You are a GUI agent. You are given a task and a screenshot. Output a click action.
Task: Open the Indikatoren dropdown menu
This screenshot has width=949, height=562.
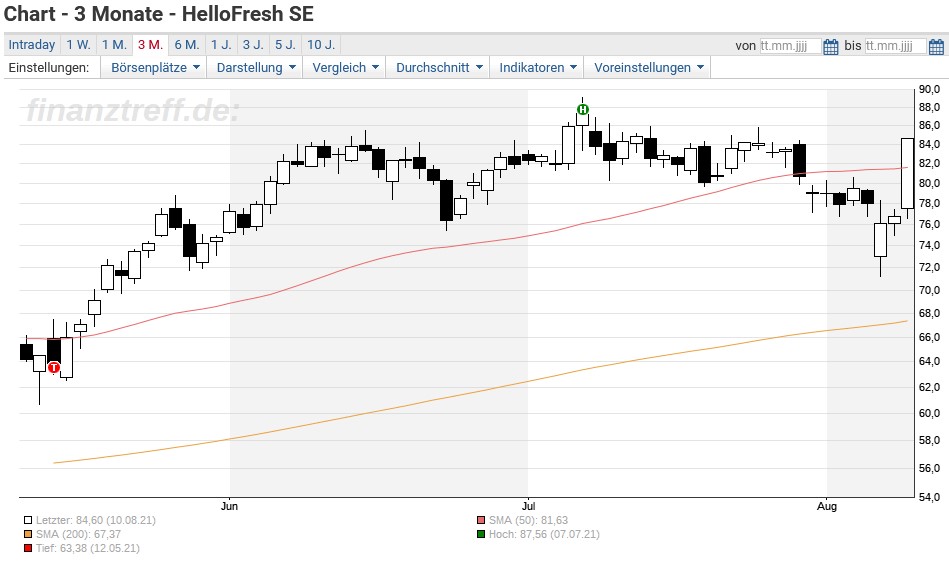coord(537,68)
